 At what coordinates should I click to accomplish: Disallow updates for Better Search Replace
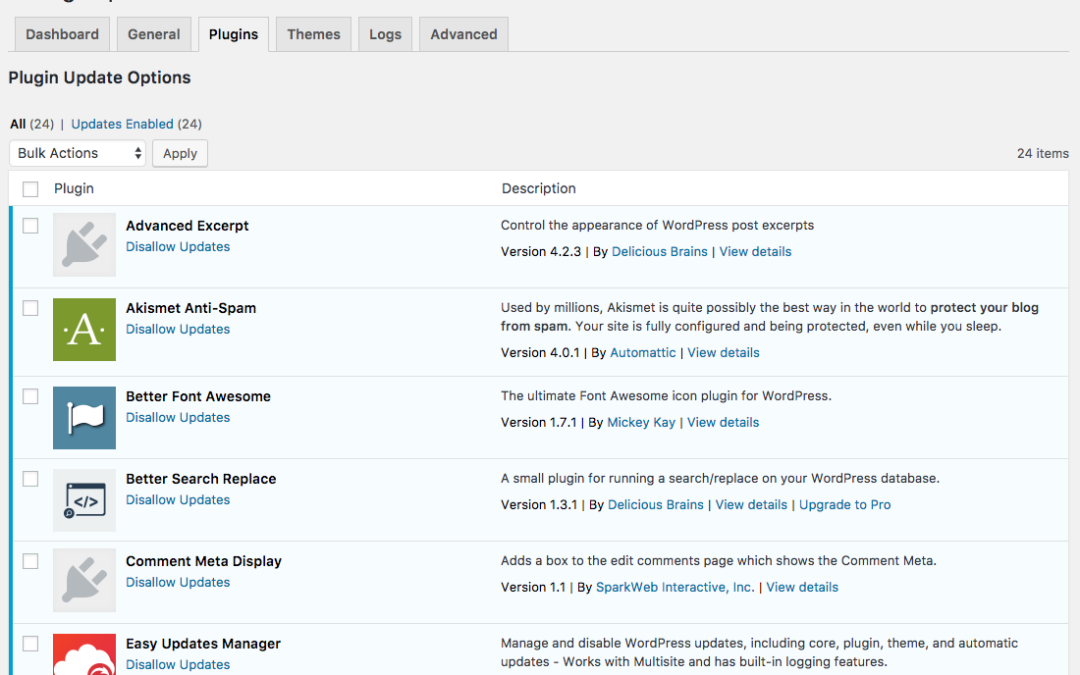[x=178, y=499]
